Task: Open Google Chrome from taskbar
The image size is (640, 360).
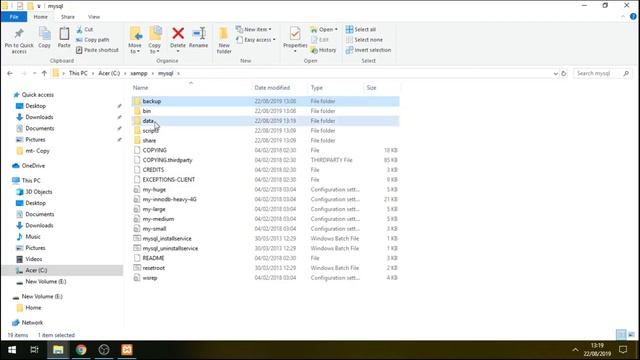Action: [x=81, y=350]
